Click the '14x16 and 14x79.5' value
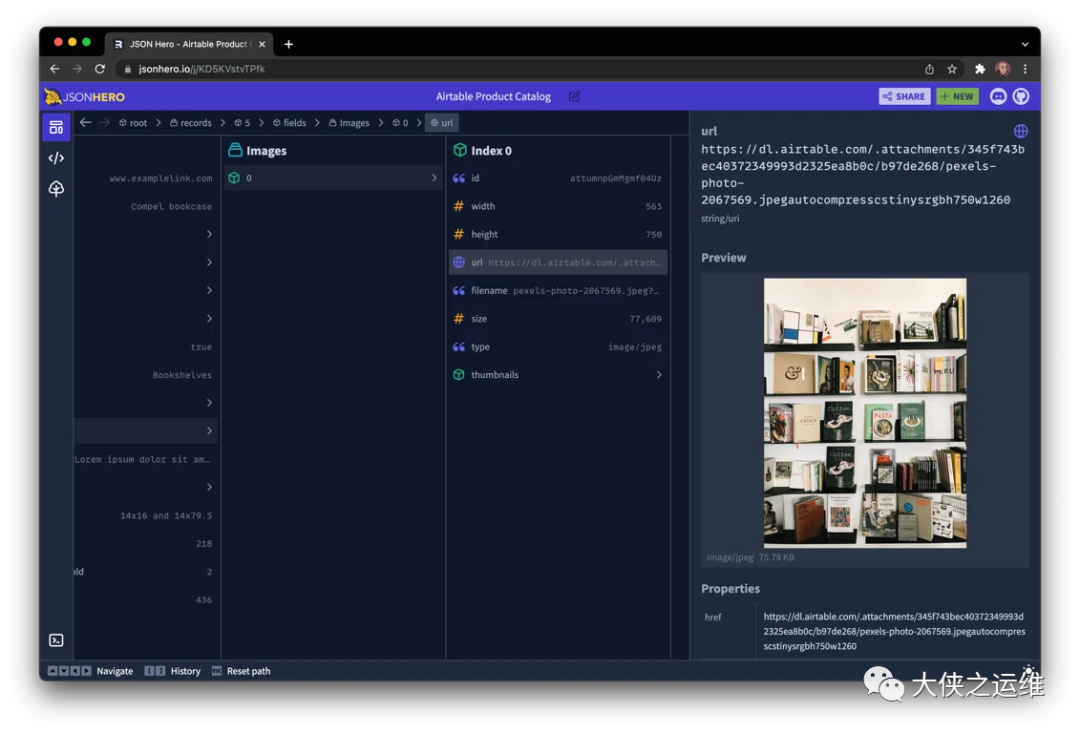Viewport: 1080px width, 733px height. pos(166,515)
